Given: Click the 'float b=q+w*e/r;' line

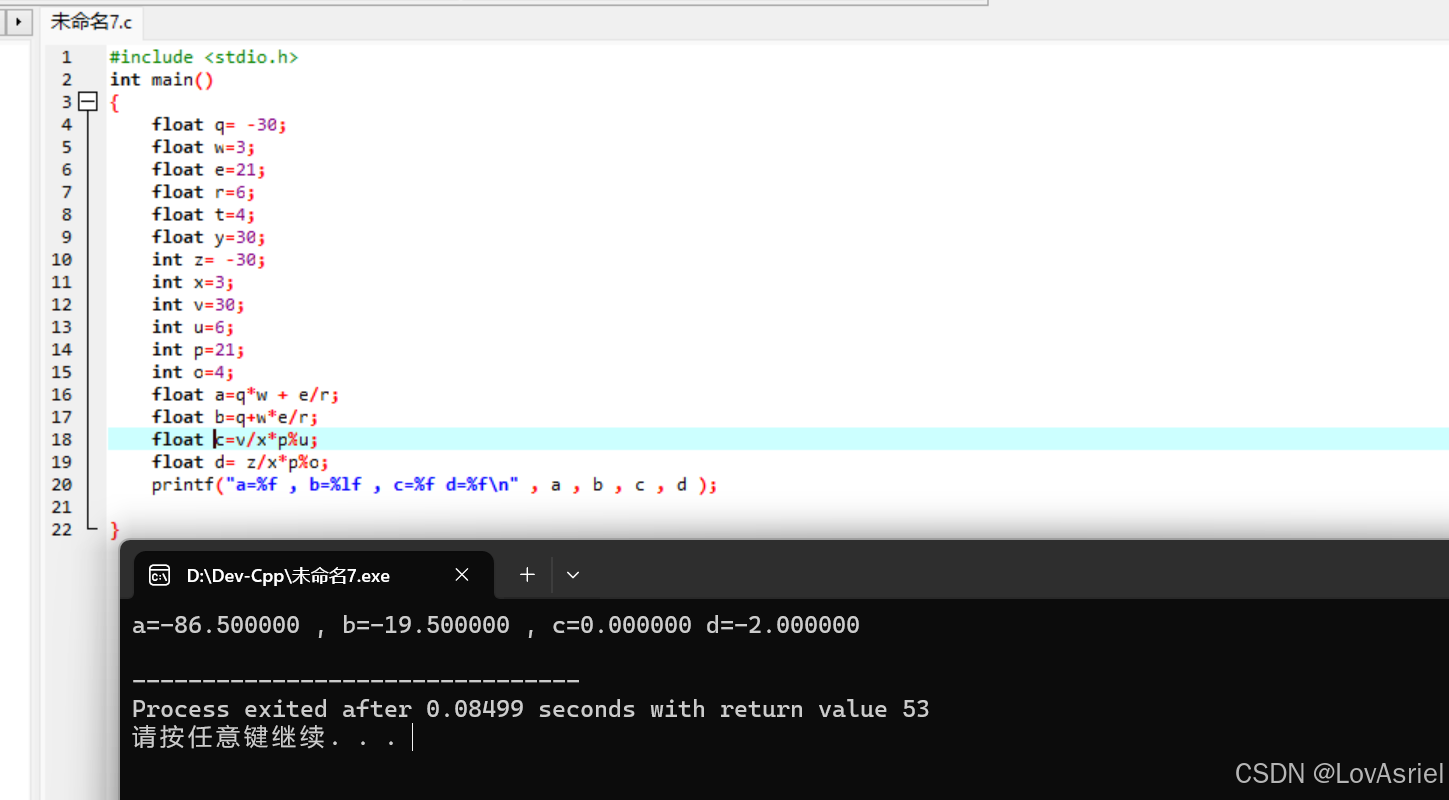Looking at the screenshot, I should (x=236, y=417).
